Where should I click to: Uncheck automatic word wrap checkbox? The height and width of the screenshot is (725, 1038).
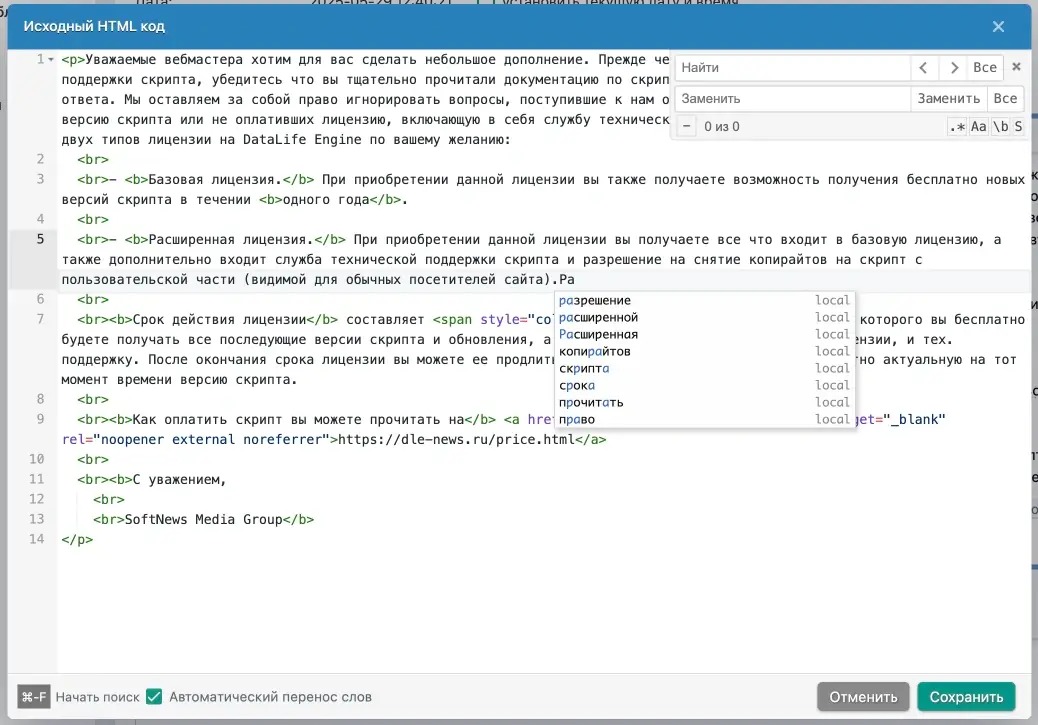click(154, 696)
